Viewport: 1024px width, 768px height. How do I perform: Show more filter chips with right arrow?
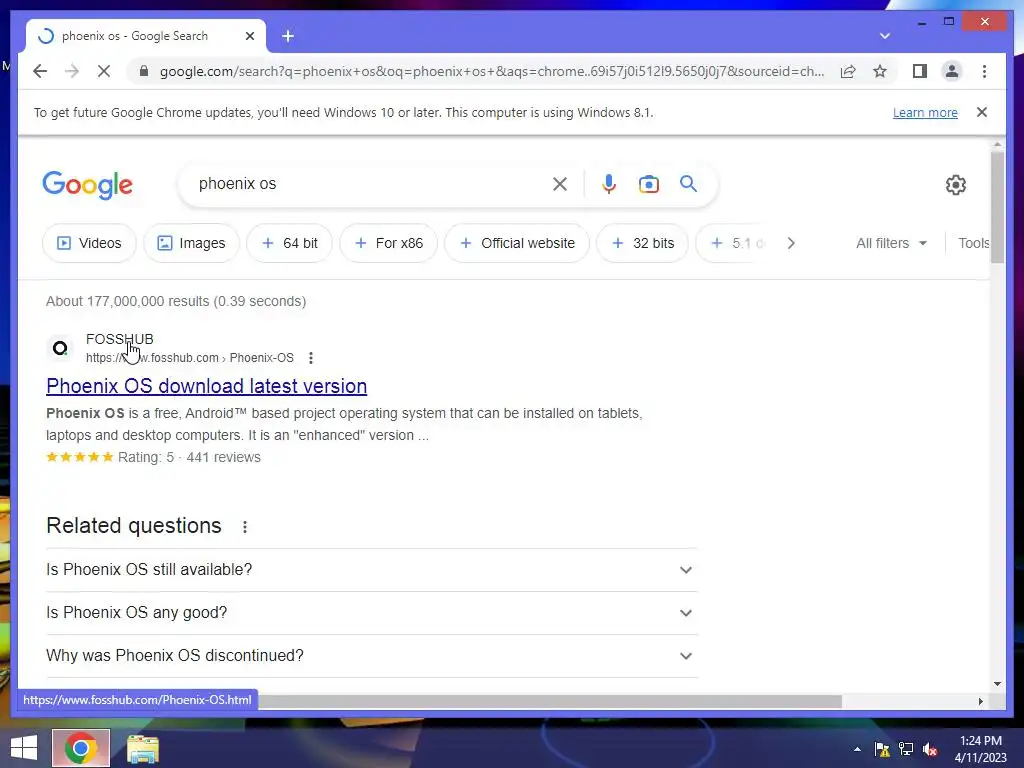click(x=791, y=243)
